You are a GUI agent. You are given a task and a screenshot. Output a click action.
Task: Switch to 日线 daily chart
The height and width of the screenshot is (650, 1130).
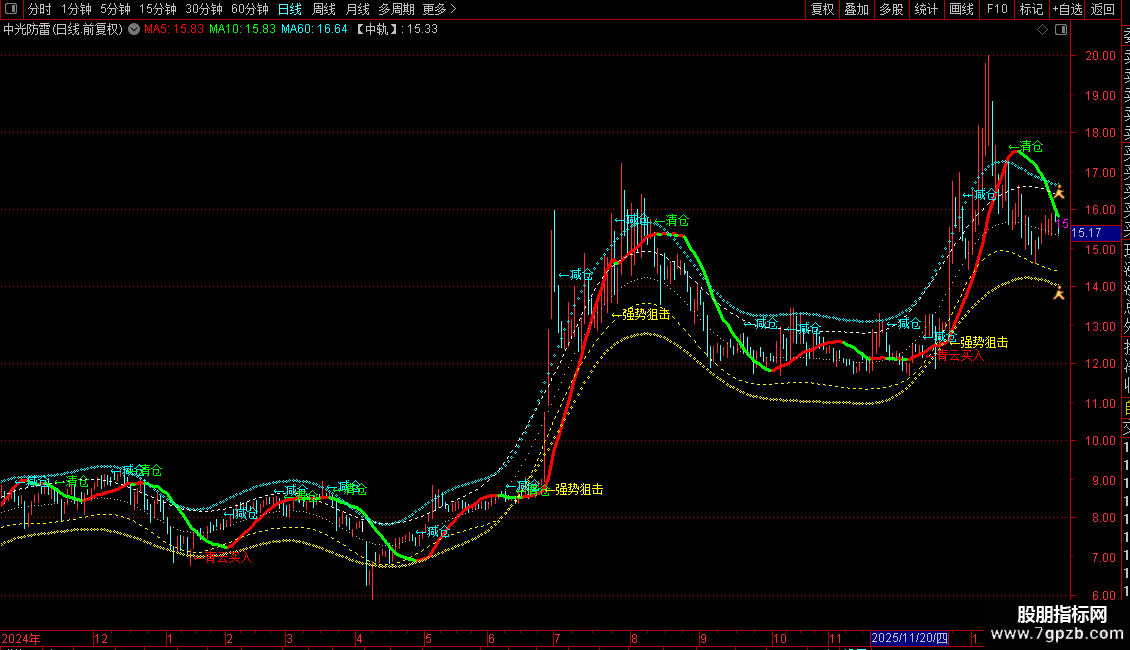pyautogui.click(x=290, y=9)
